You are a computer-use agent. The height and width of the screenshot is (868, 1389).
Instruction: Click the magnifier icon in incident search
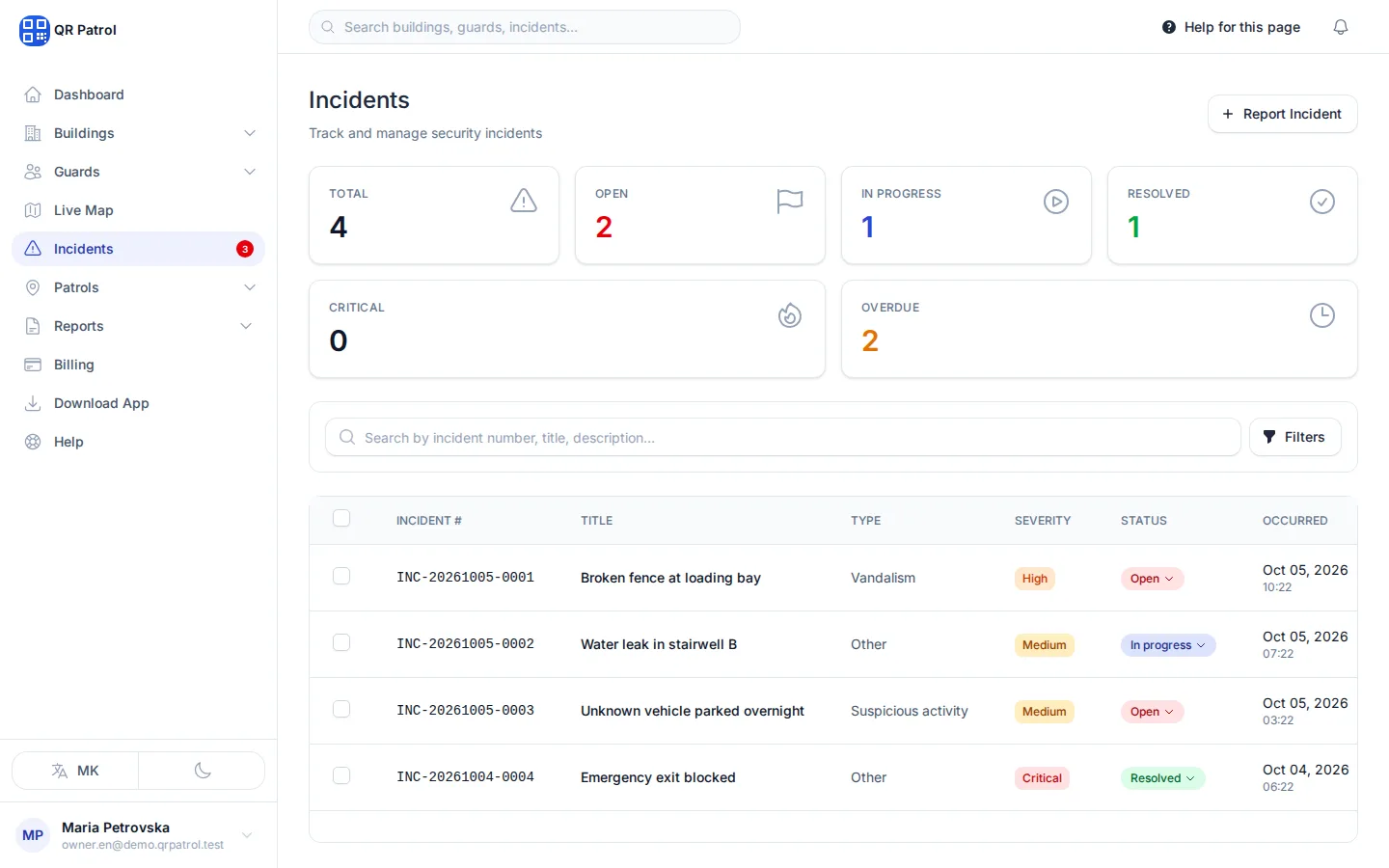[347, 437]
